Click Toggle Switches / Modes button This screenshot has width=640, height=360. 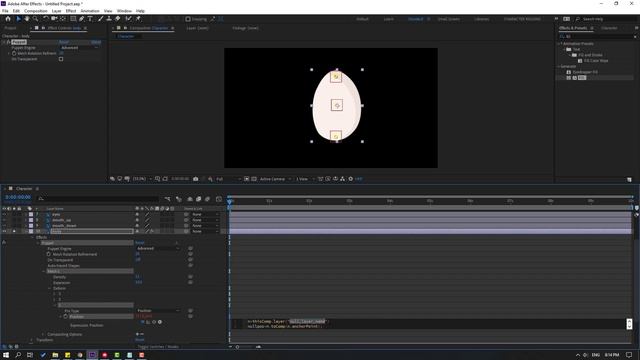tap(158, 347)
